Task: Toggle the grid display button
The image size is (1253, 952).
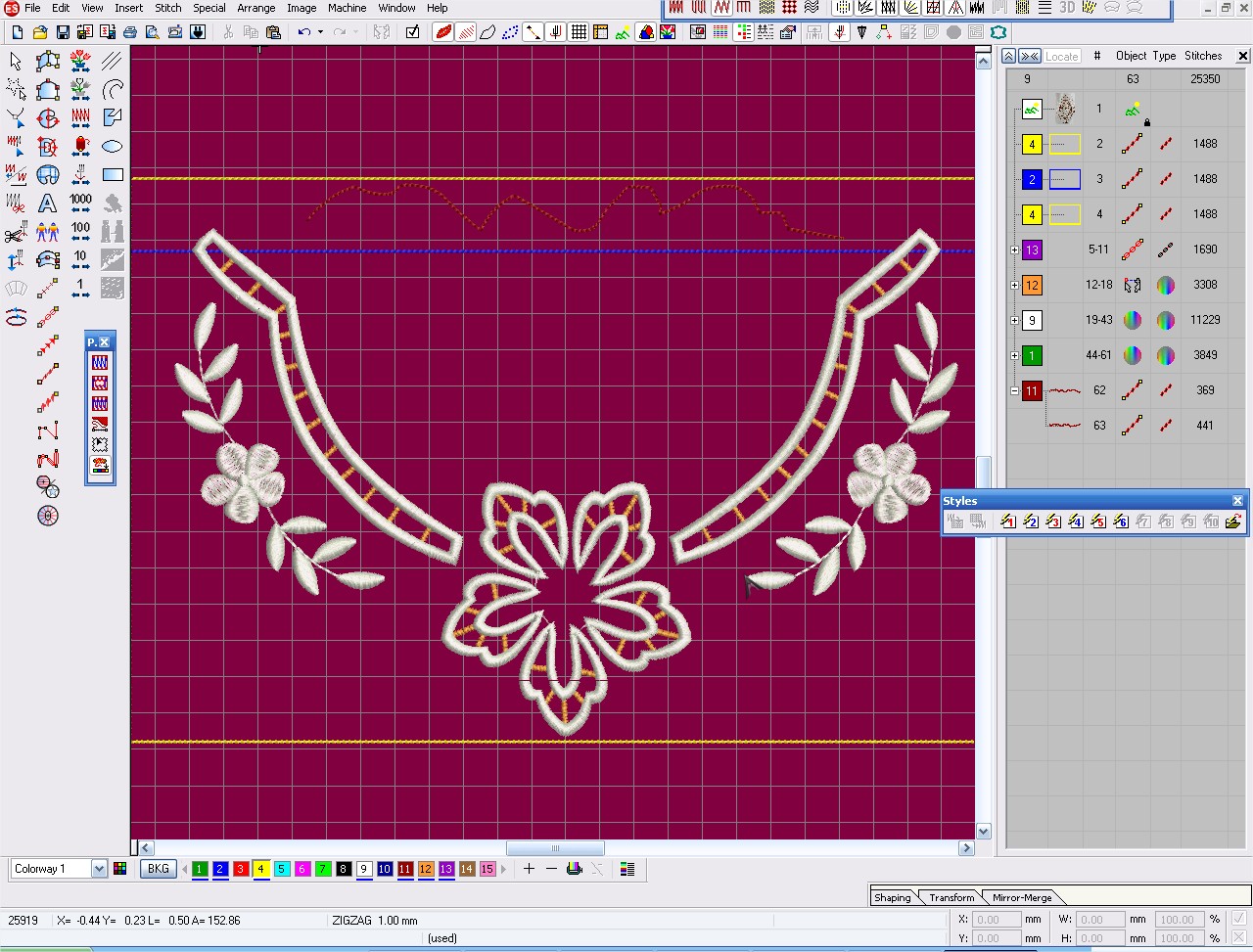Action: coord(579,32)
